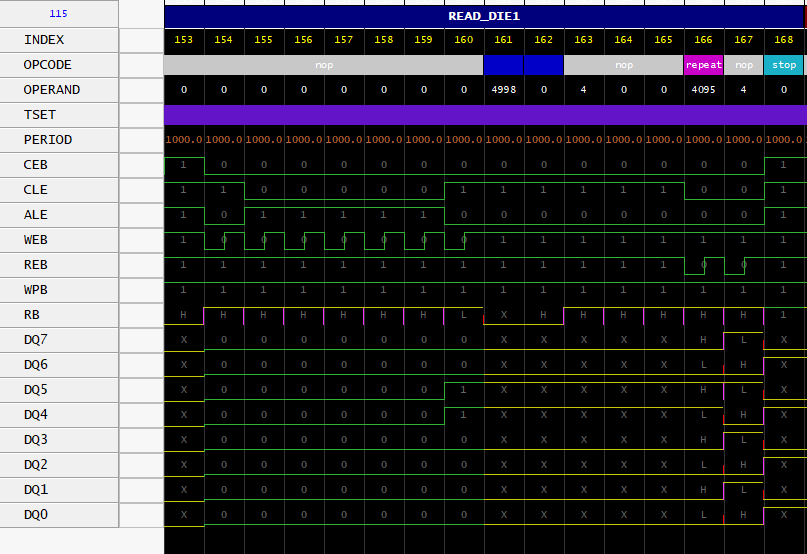This screenshot has height=554, width=807.
Task: Select the WPB signal label
Action: (59, 289)
